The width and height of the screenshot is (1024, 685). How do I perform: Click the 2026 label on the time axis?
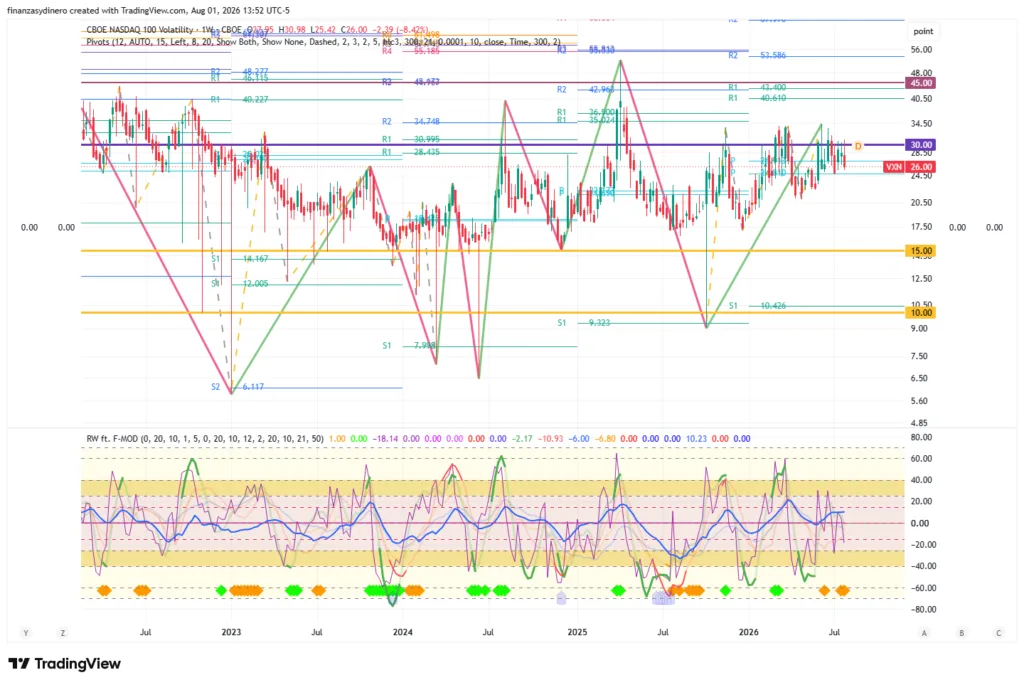[748, 632]
